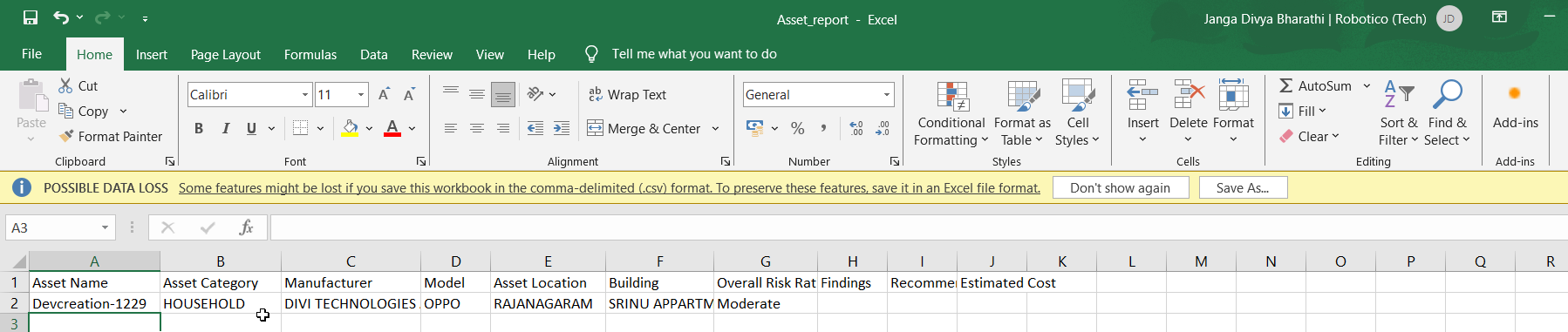Cut the selected cells

(x=78, y=85)
